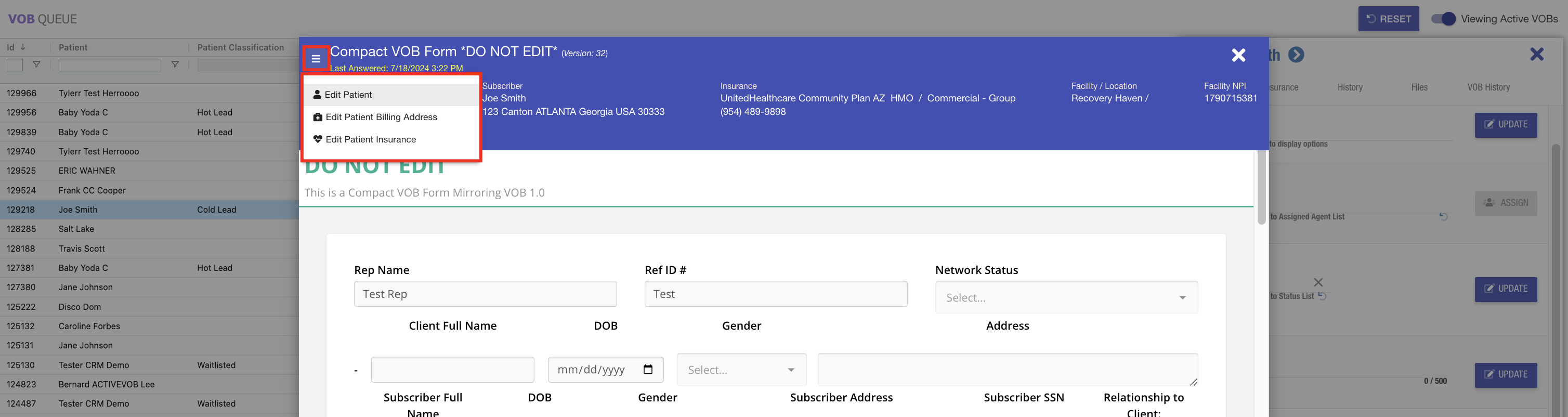Select Edit Patient Insurance option
This screenshot has height=417, width=1568.
(x=370, y=139)
